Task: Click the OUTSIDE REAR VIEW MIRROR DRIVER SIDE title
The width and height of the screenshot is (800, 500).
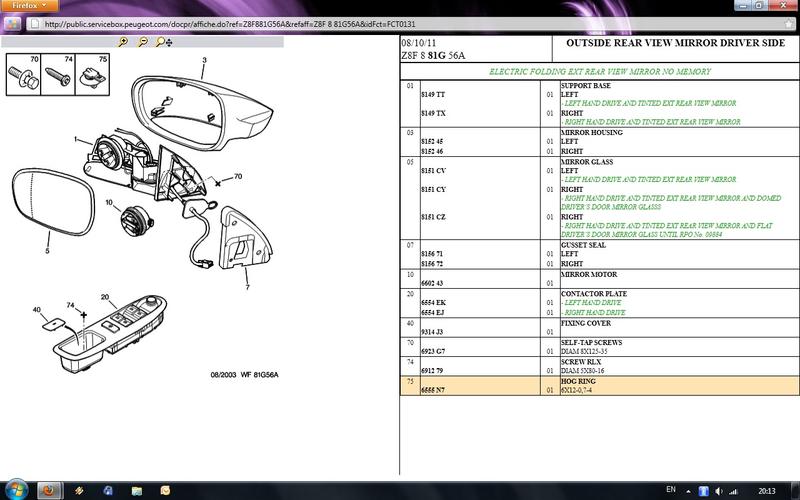Action: pyautogui.click(x=676, y=43)
